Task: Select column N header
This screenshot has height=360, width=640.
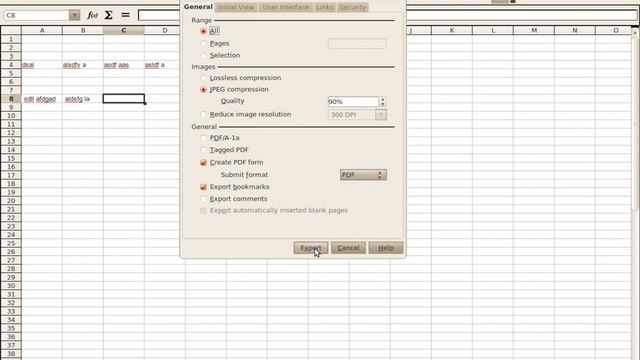Action: (575, 30)
